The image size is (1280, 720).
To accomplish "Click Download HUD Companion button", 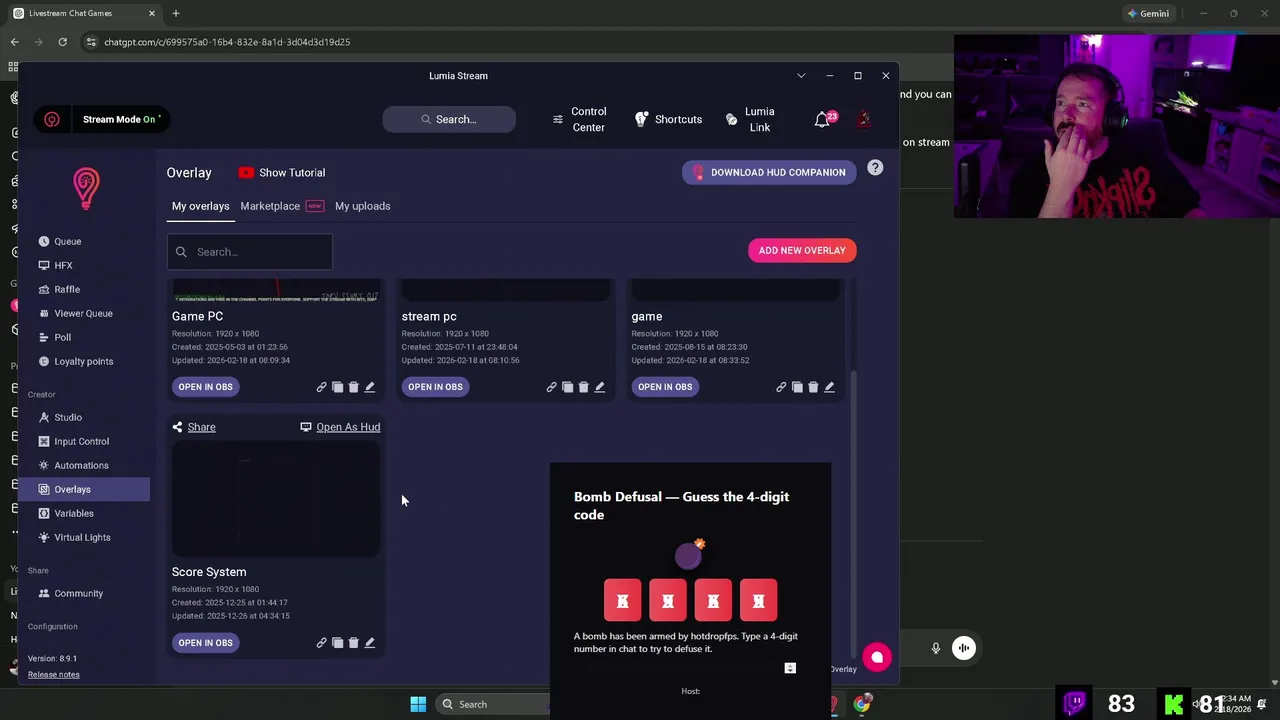I will pyautogui.click(x=769, y=172).
